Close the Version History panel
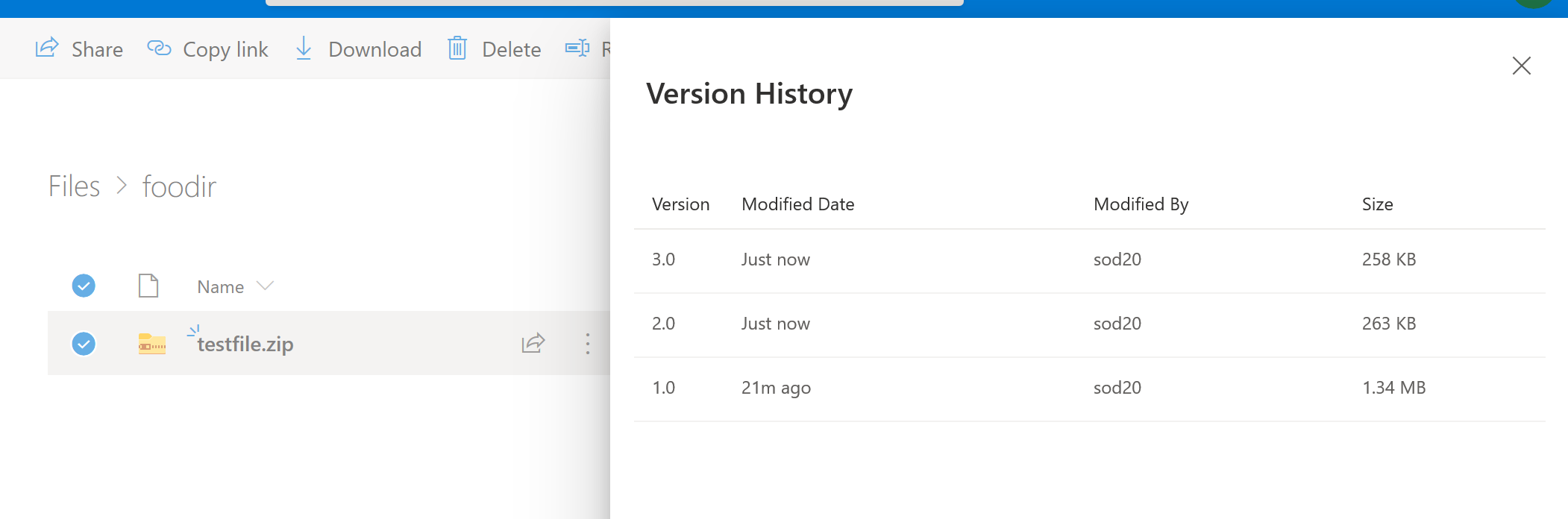1568x519 pixels. 1521,66
